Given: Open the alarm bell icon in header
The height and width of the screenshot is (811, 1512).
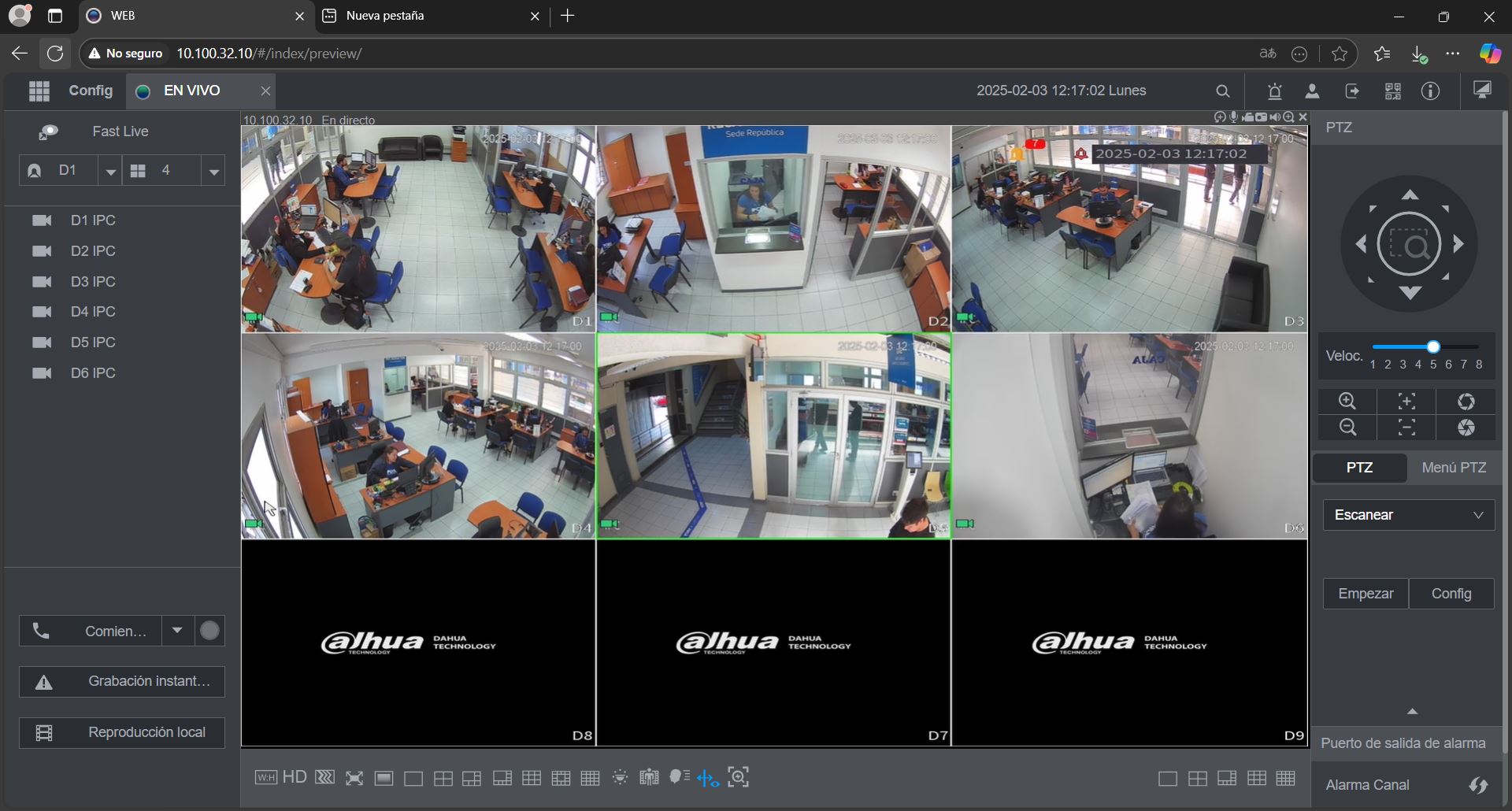Looking at the screenshot, I should (x=1275, y=91).
